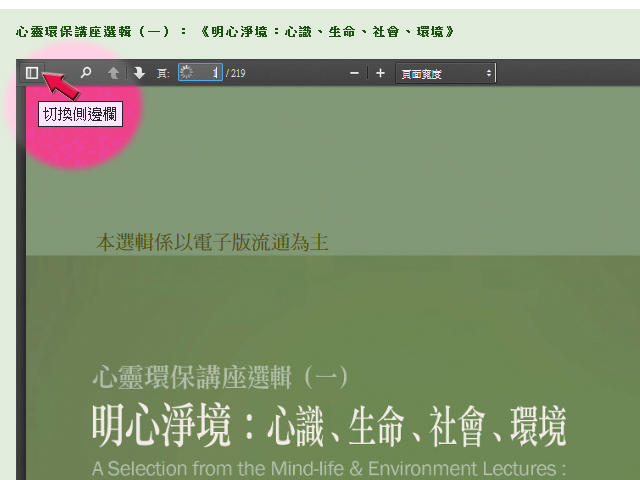Open the 頁面寬度 zoom level dropdown
The width and height of the screenshot is (640, 480).
[x=440, y=73]
